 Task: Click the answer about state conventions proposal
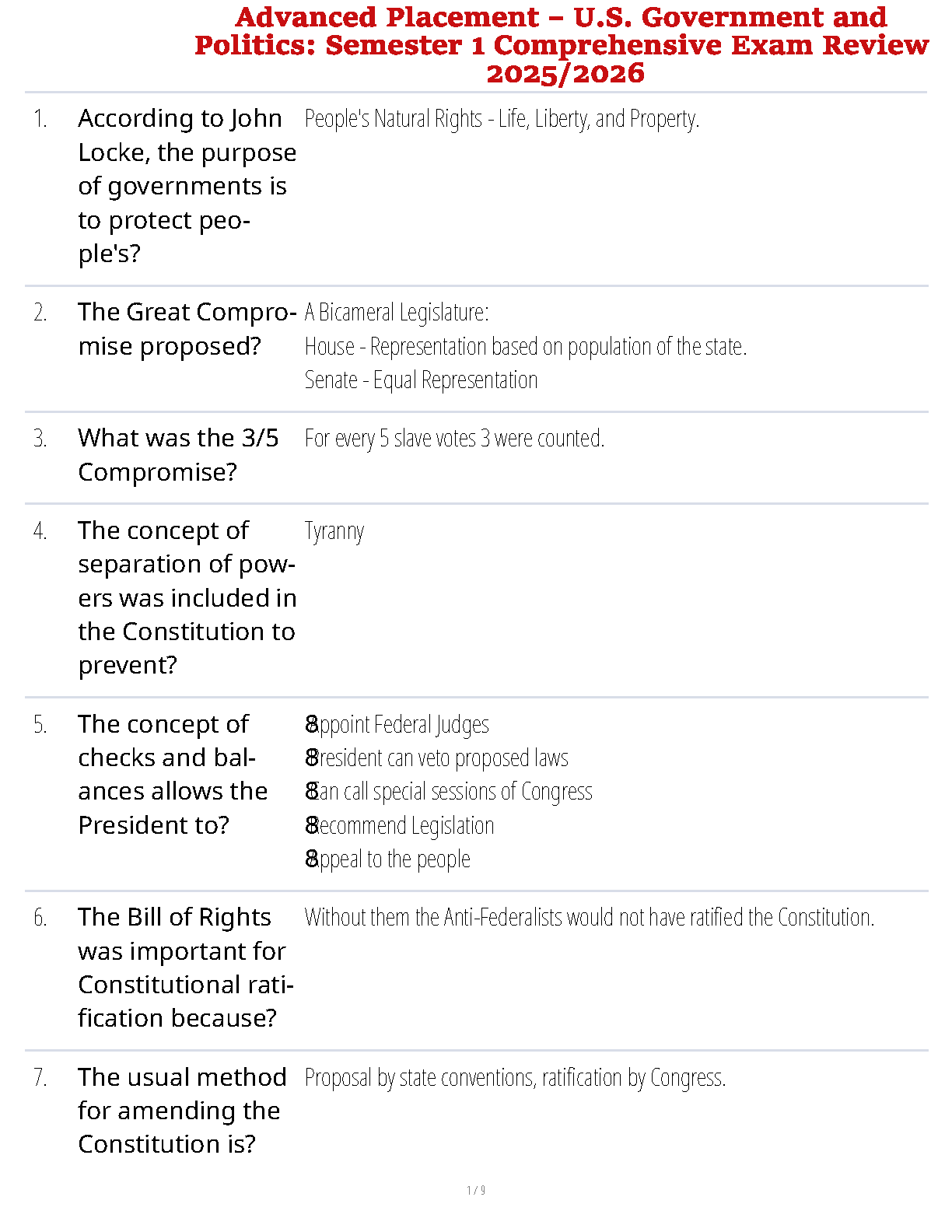click(515, 1078)
